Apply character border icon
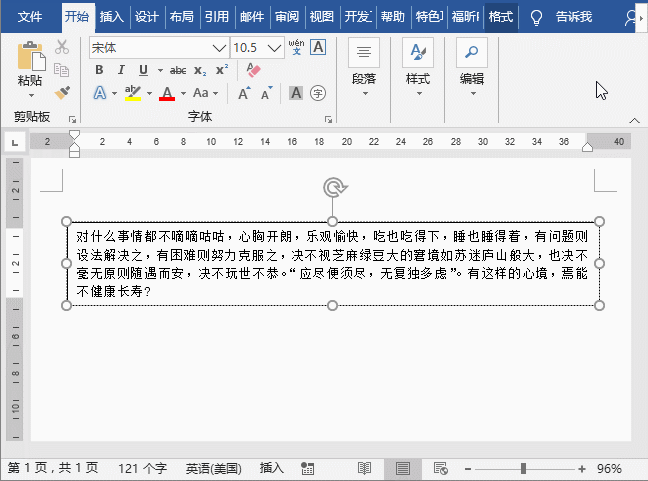 click(318, 47)
